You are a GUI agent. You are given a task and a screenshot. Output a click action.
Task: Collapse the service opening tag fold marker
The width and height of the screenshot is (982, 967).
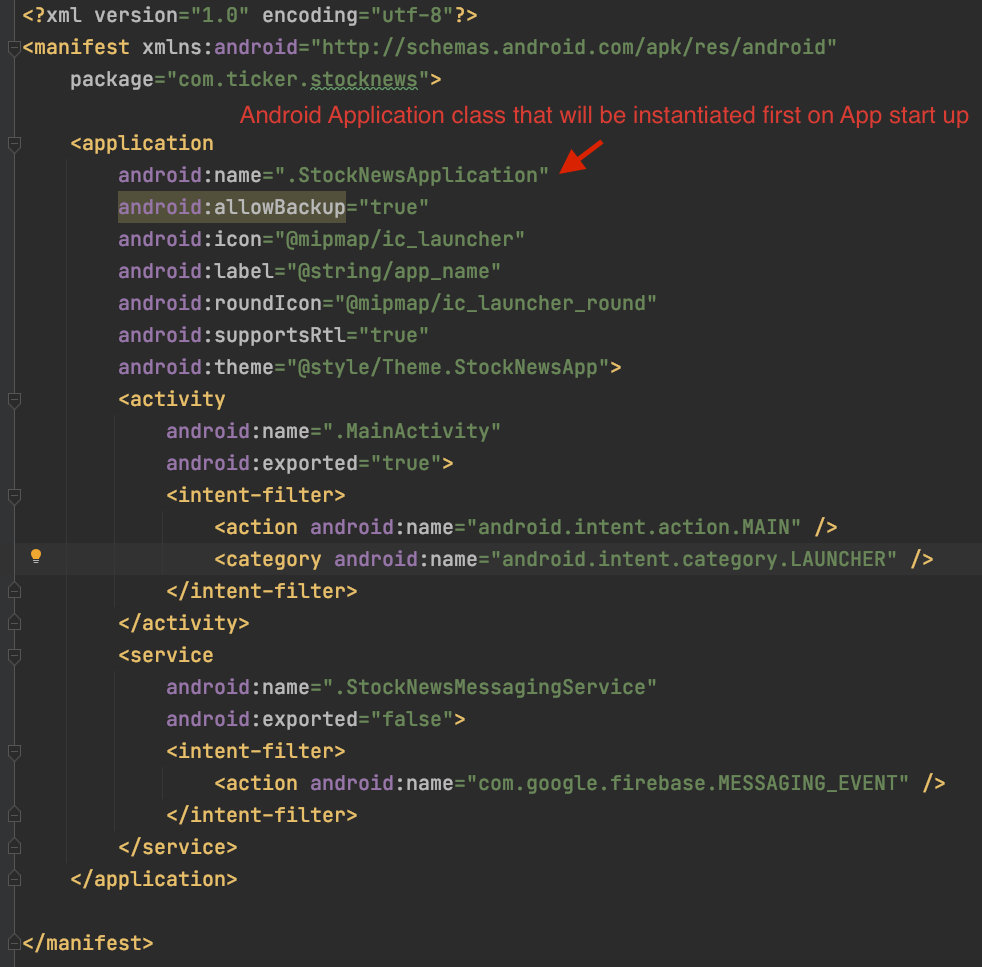pyautogui.click(x=14, y=656)
